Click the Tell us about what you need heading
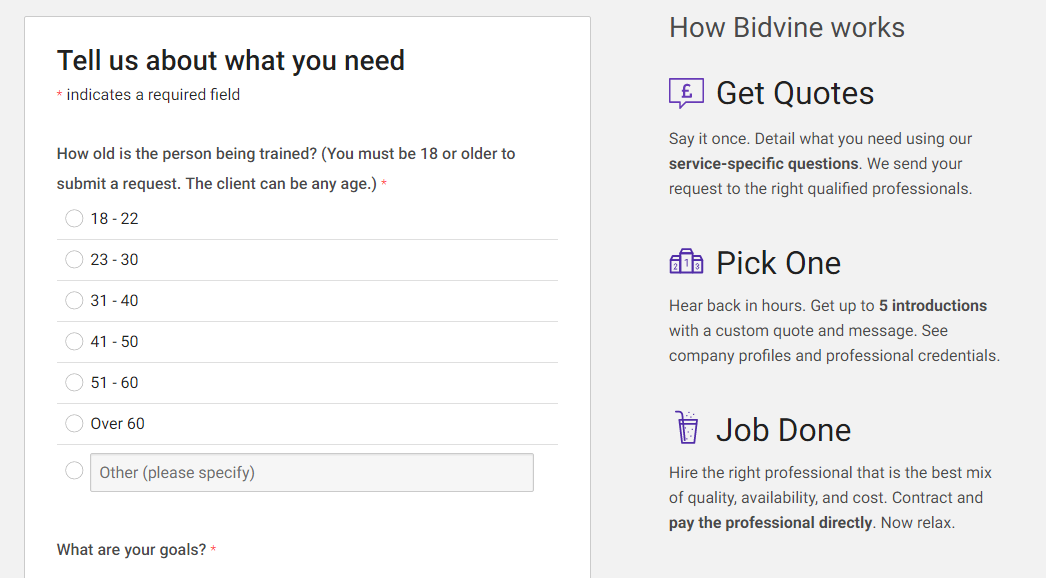 pos(231,61)
